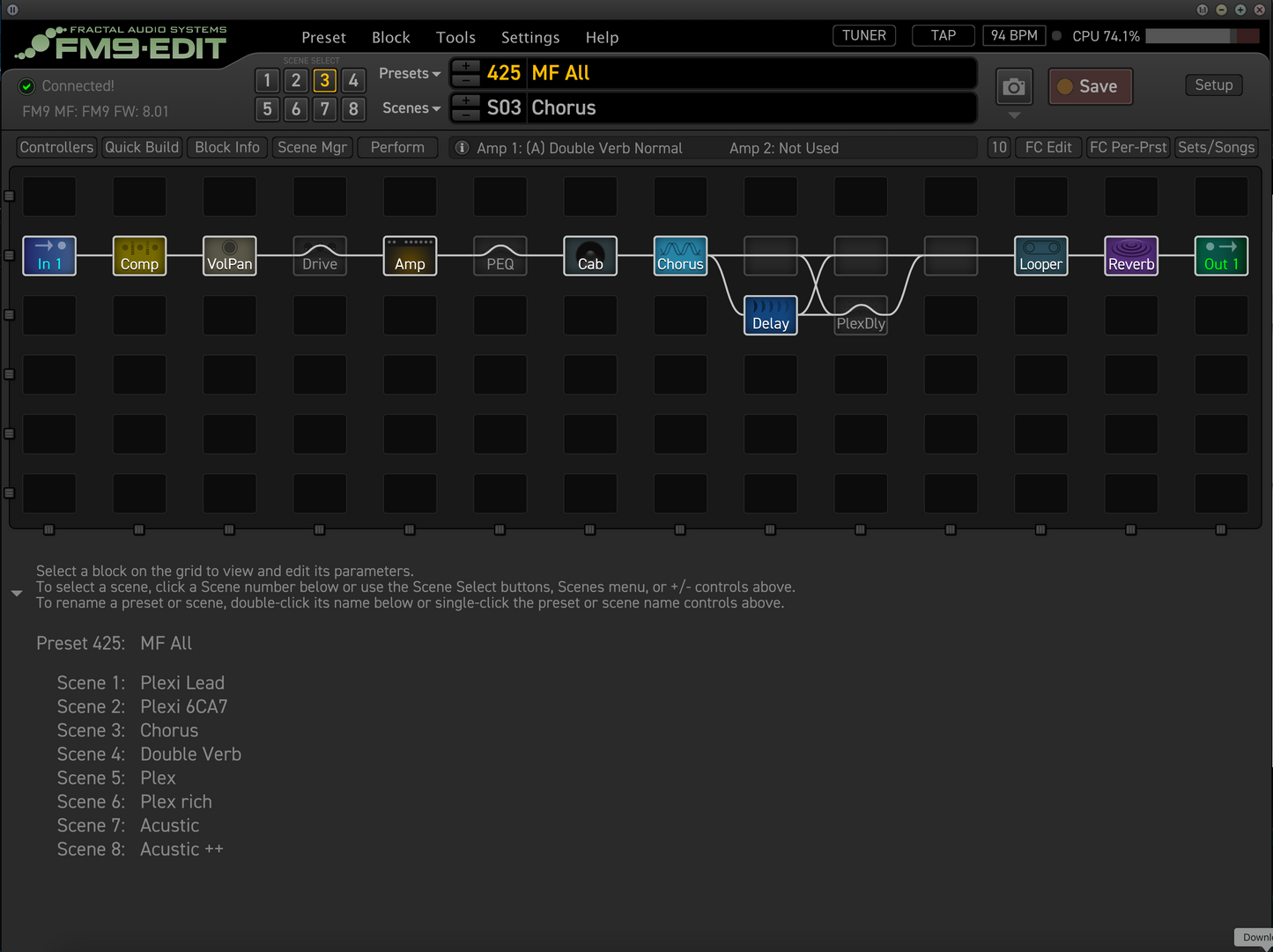Open the Perform view

pos(397,147)
